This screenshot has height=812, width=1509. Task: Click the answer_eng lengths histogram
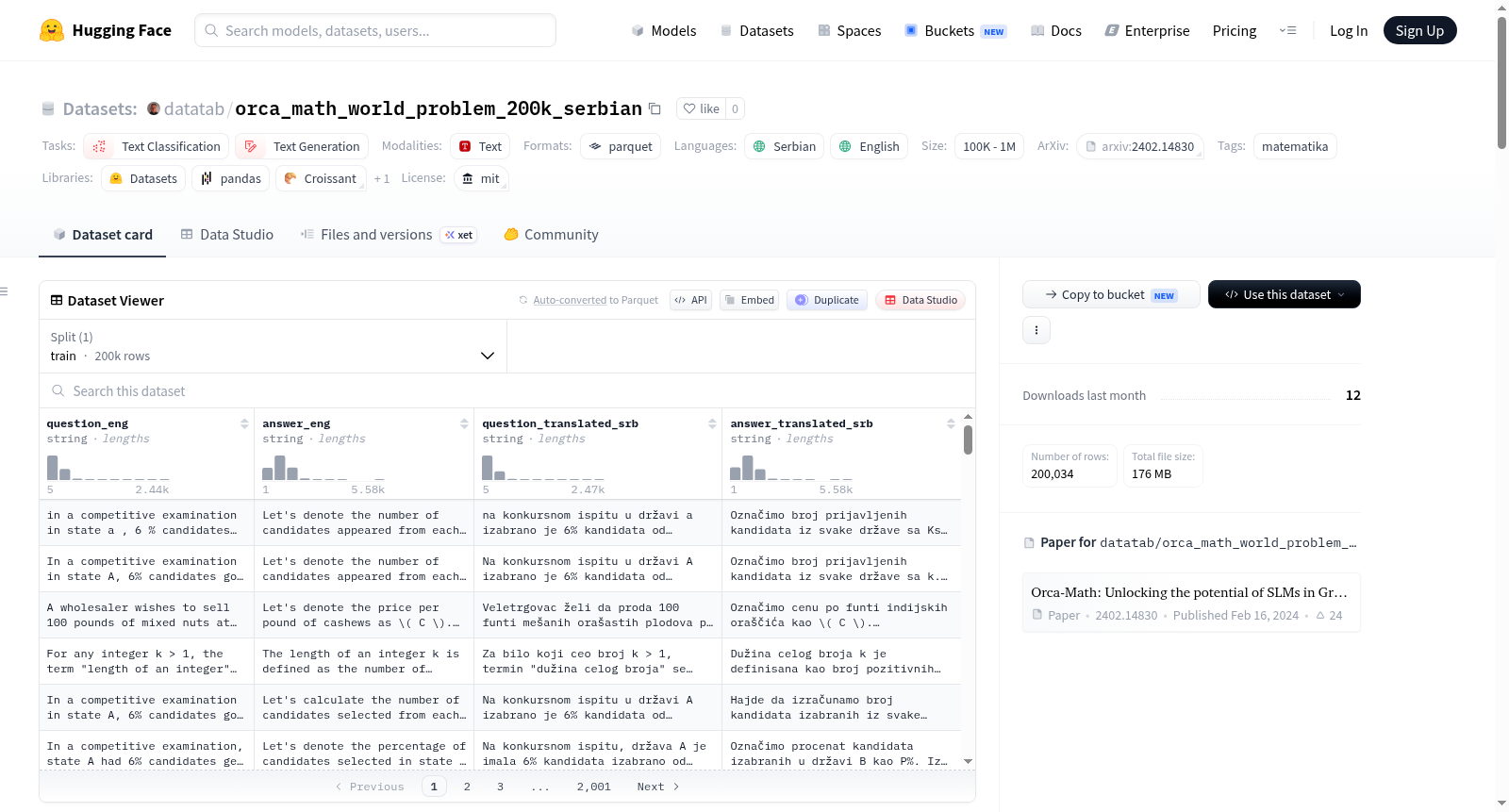[x=323, y=467]
